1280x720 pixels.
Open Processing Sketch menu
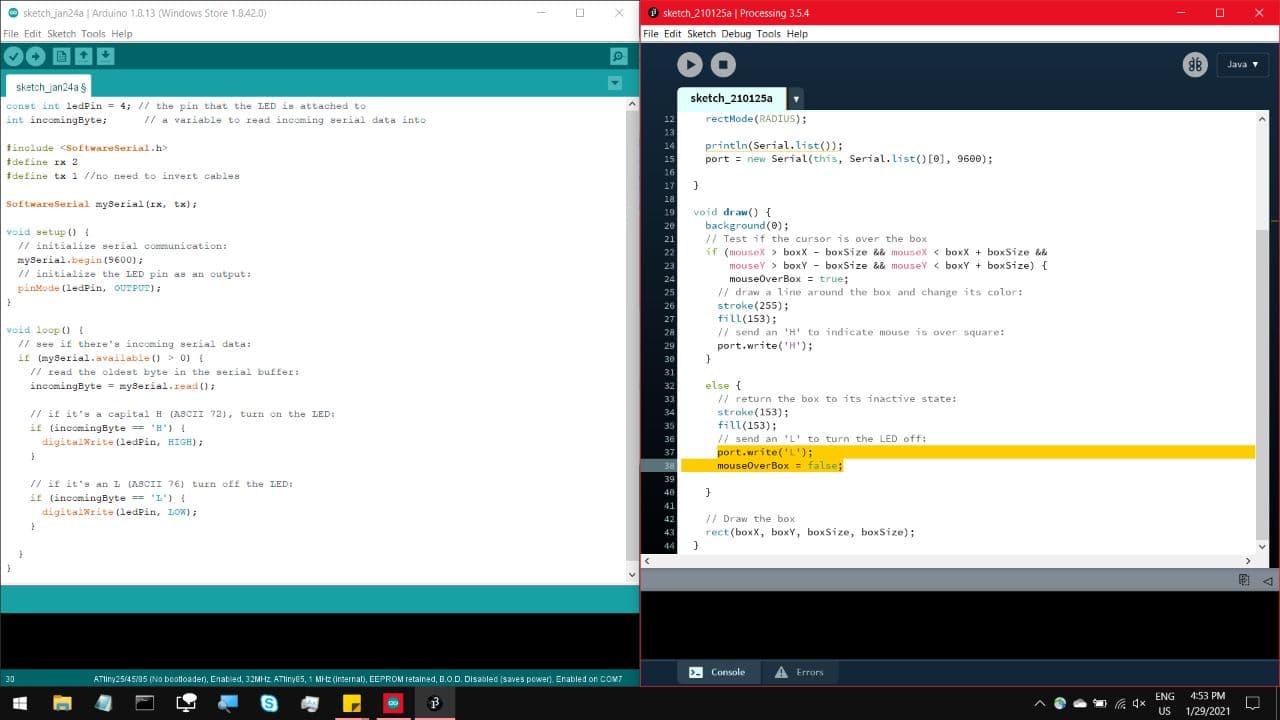(701, 34)
